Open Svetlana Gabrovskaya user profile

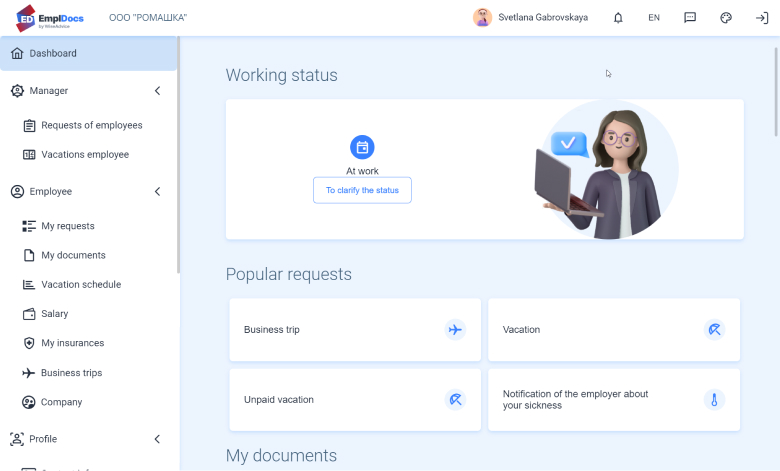[531, 18]
